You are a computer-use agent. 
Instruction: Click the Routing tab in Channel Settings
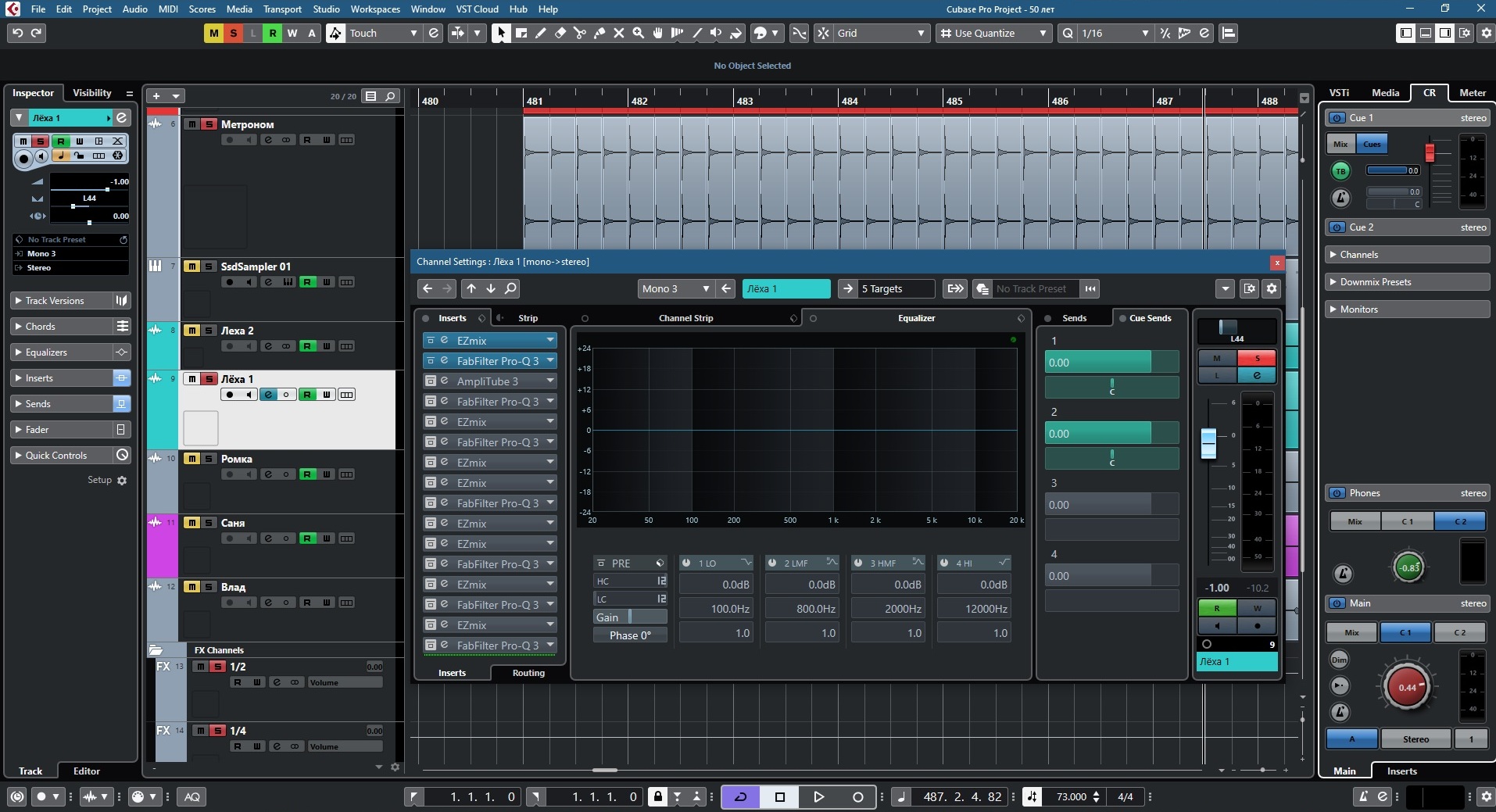coord(528,673)
